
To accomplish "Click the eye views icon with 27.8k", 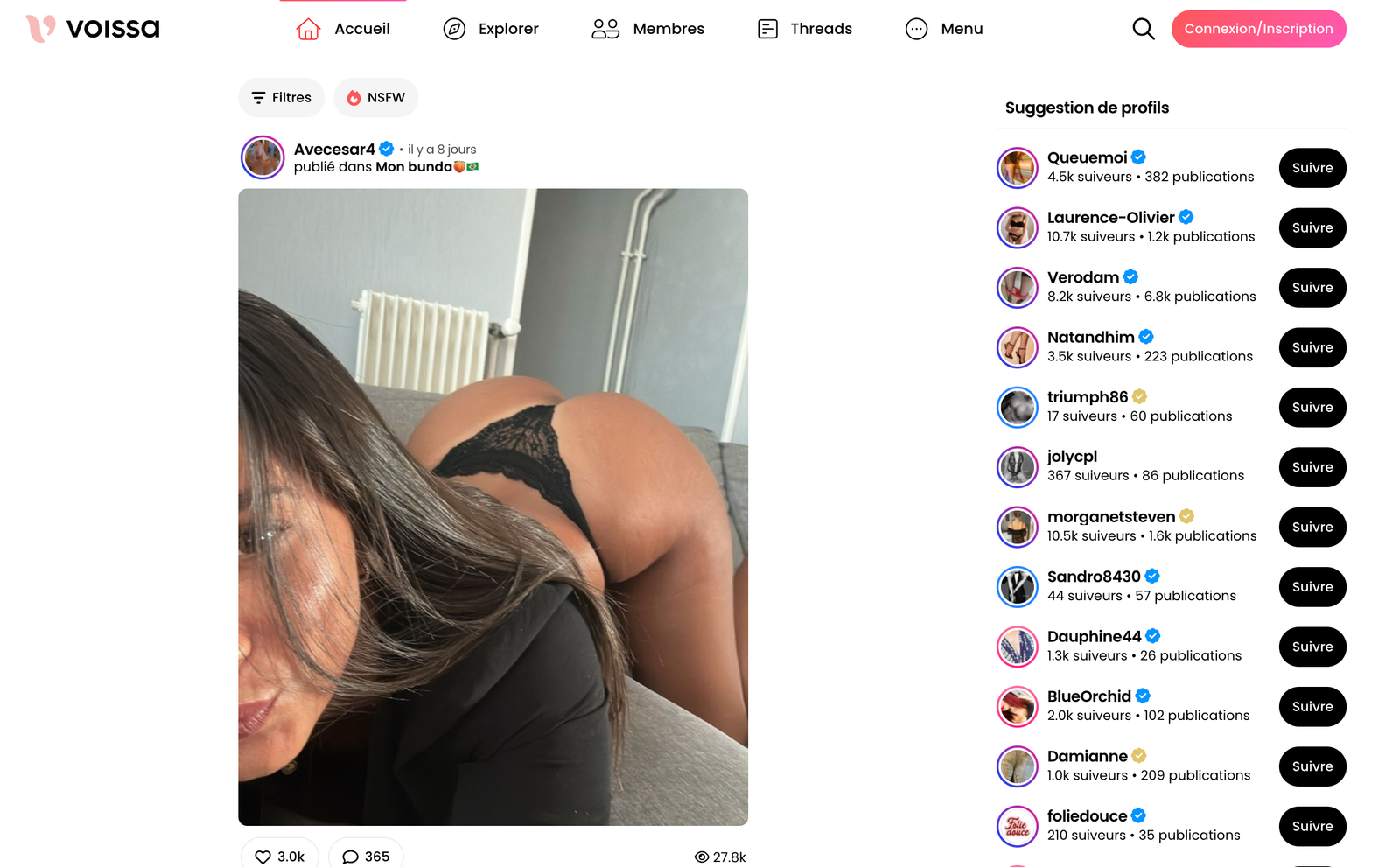I will pyautogui.click(x=701, y=857).
